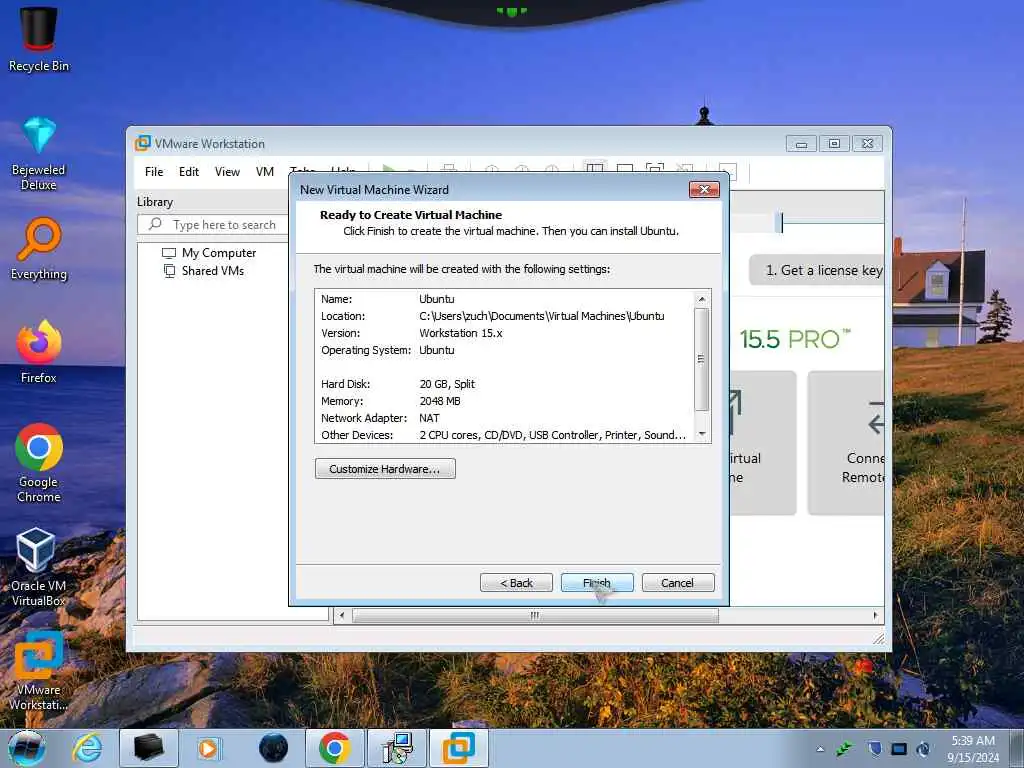Viewport: 1024px width, 768px height.
Task: Open black box app in taskbar
Action: point(149,748)
